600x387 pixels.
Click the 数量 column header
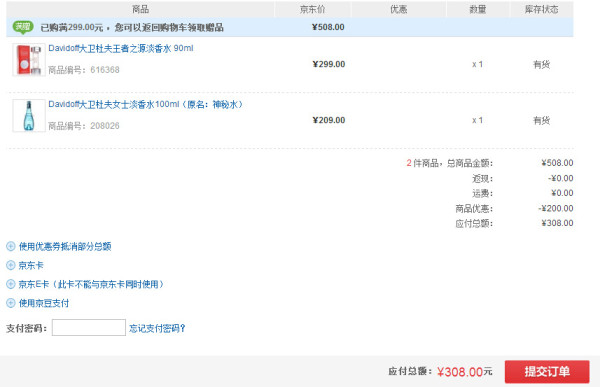tap(478, 9)
